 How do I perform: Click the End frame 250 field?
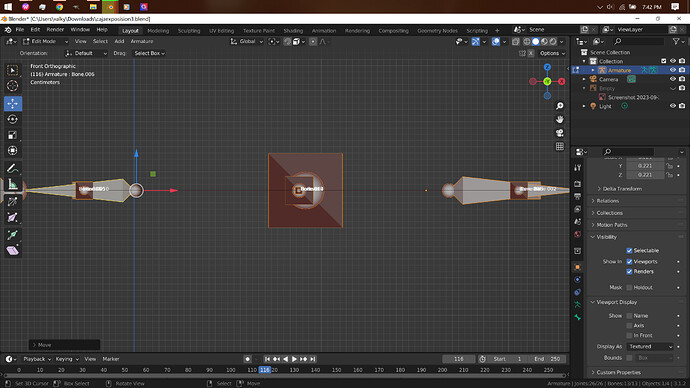click(x=546, y=359)
